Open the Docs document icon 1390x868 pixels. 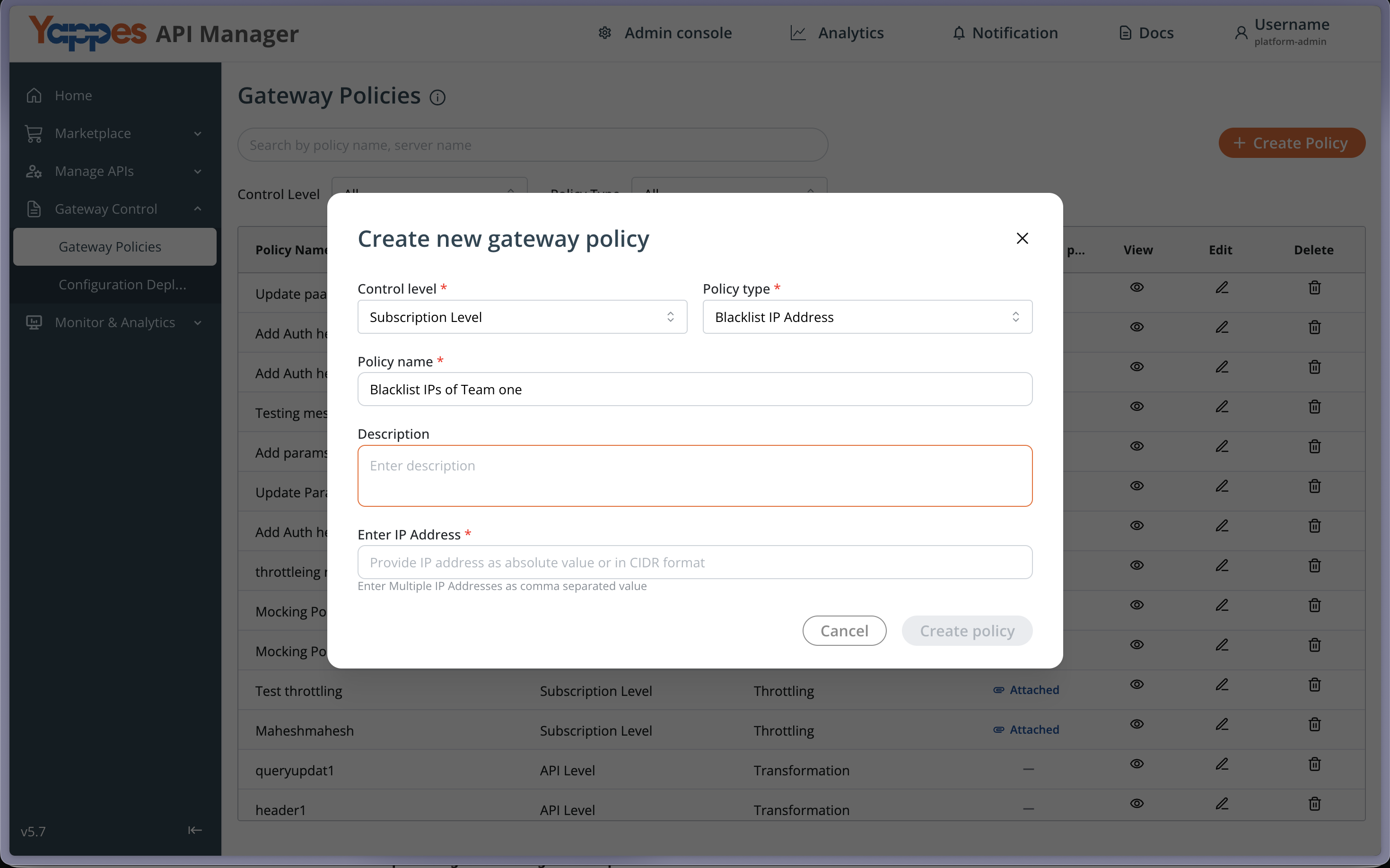(1125, 33)
